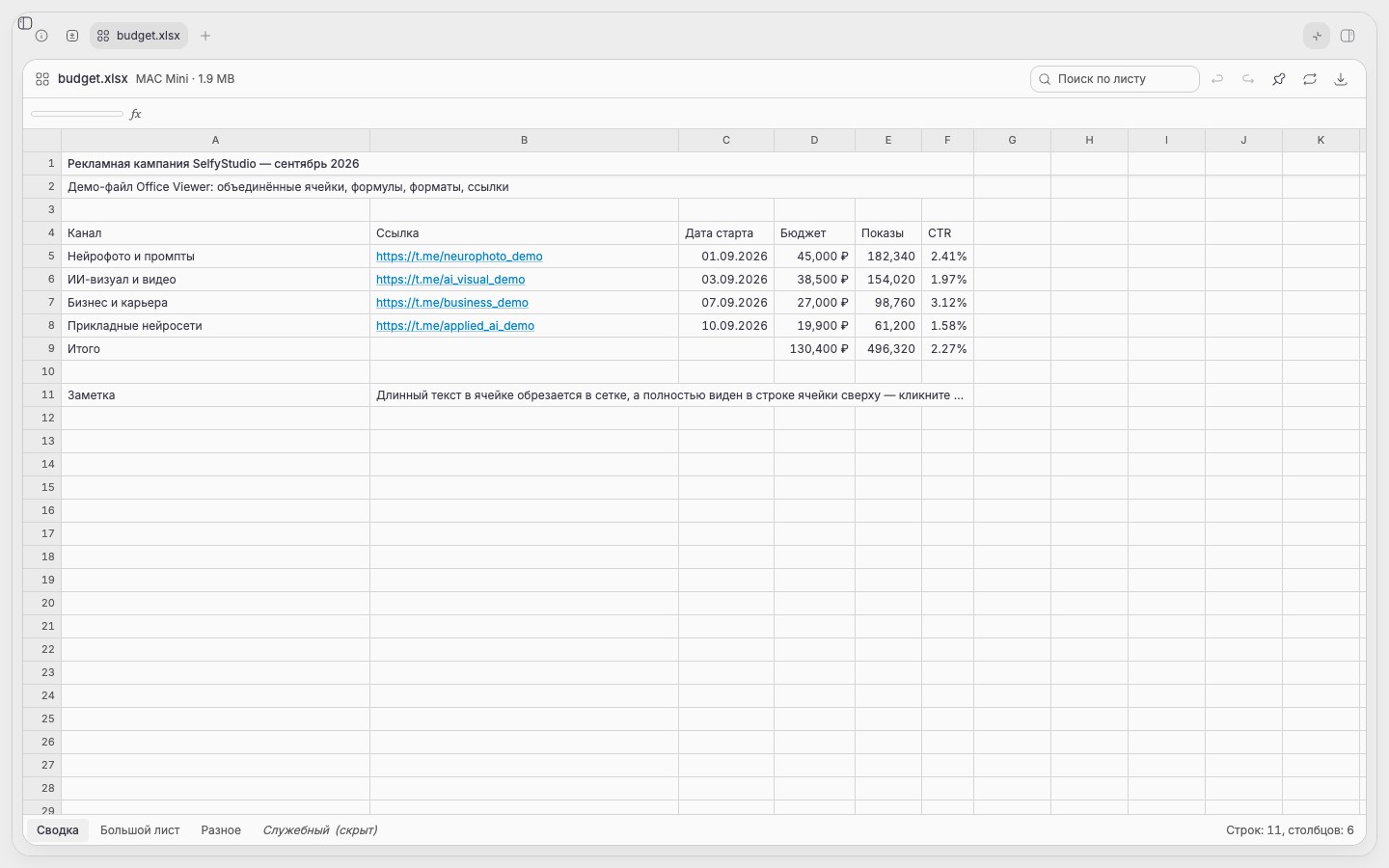This screenshot has width=1389, height=868.
Task: Download the file with the download icon
Action: pyautogui.click(x=1341, y=79)
